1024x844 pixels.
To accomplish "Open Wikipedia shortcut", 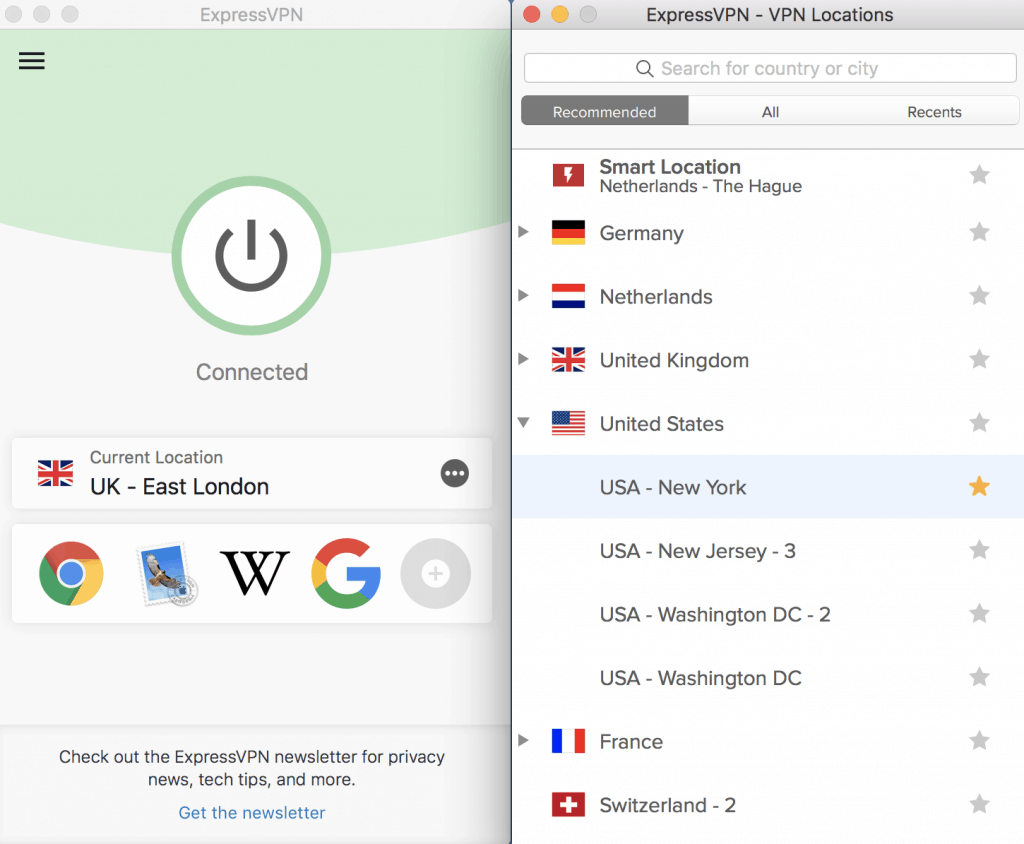I will tap(255, 573).
